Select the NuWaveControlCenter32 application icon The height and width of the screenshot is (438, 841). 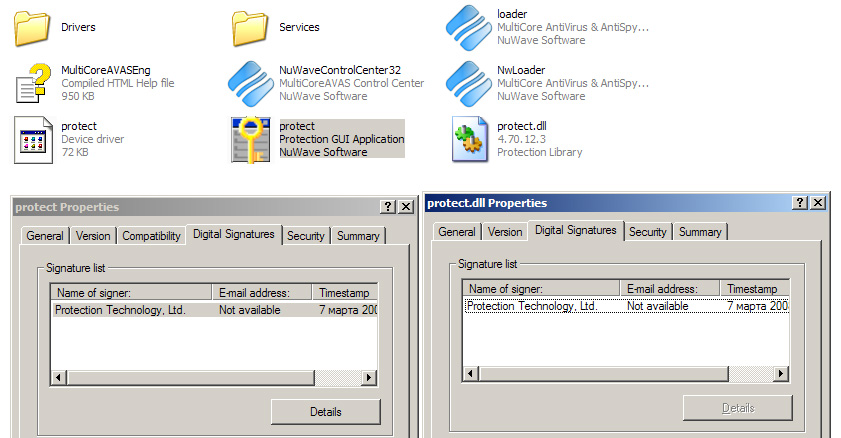(x=250, y=84)
